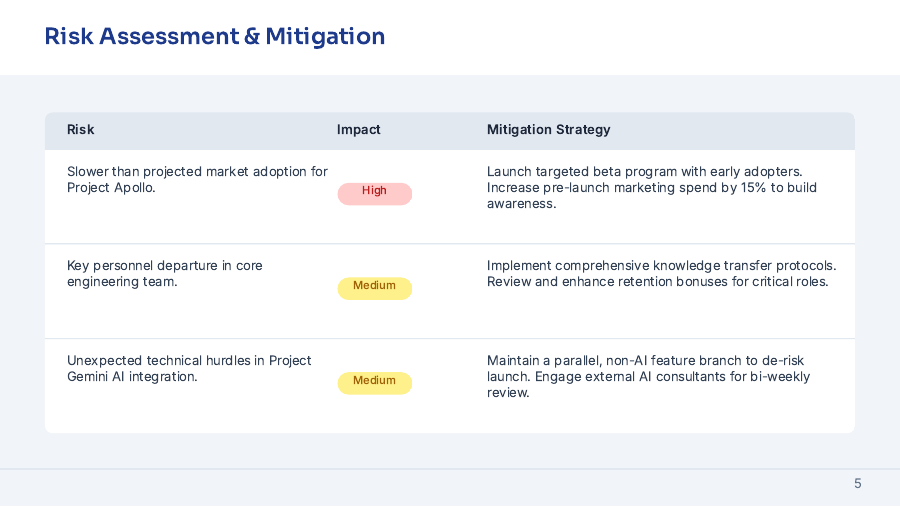The width and height of the screenshot is (900, 507).
Task: Select the 'Risk' column header
Action: pos(81,130)
